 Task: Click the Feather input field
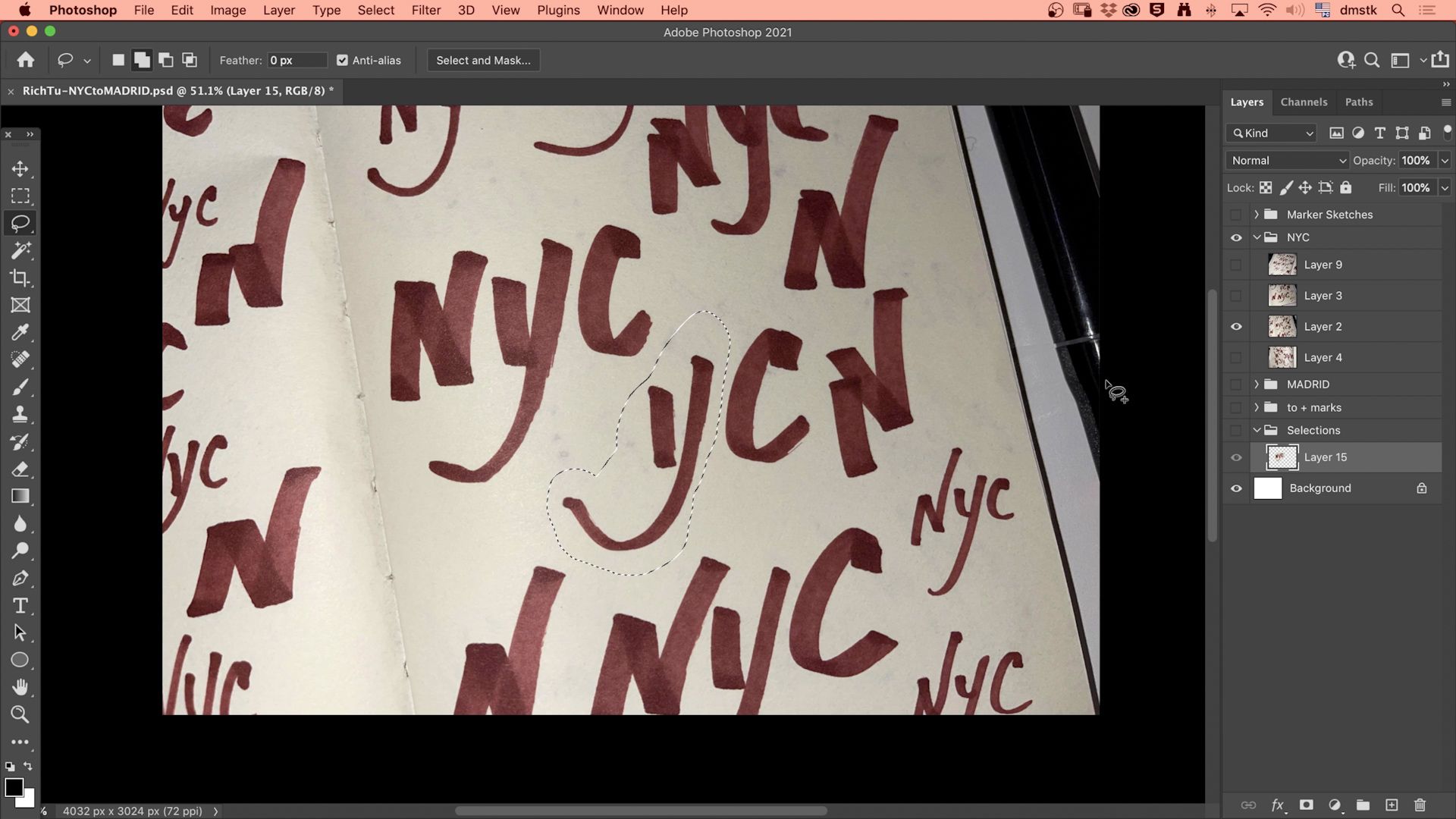pyautogui.click(x=297, y=60)
